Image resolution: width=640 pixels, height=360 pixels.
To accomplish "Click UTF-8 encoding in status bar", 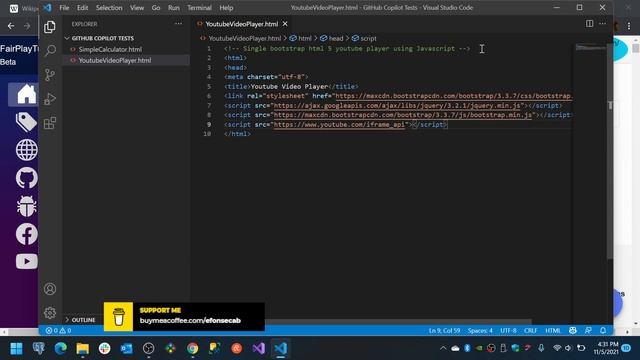I will click(x=508, y=331).
